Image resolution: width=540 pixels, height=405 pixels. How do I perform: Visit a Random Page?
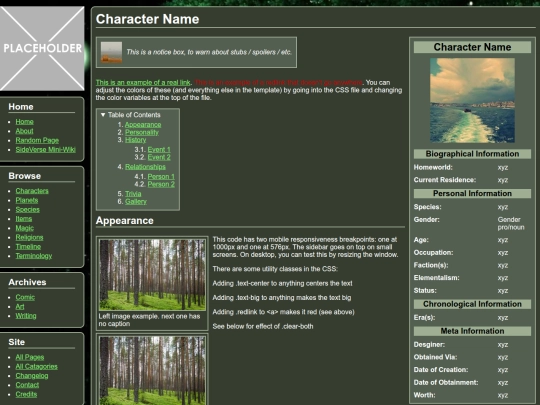tap(37, 140)
